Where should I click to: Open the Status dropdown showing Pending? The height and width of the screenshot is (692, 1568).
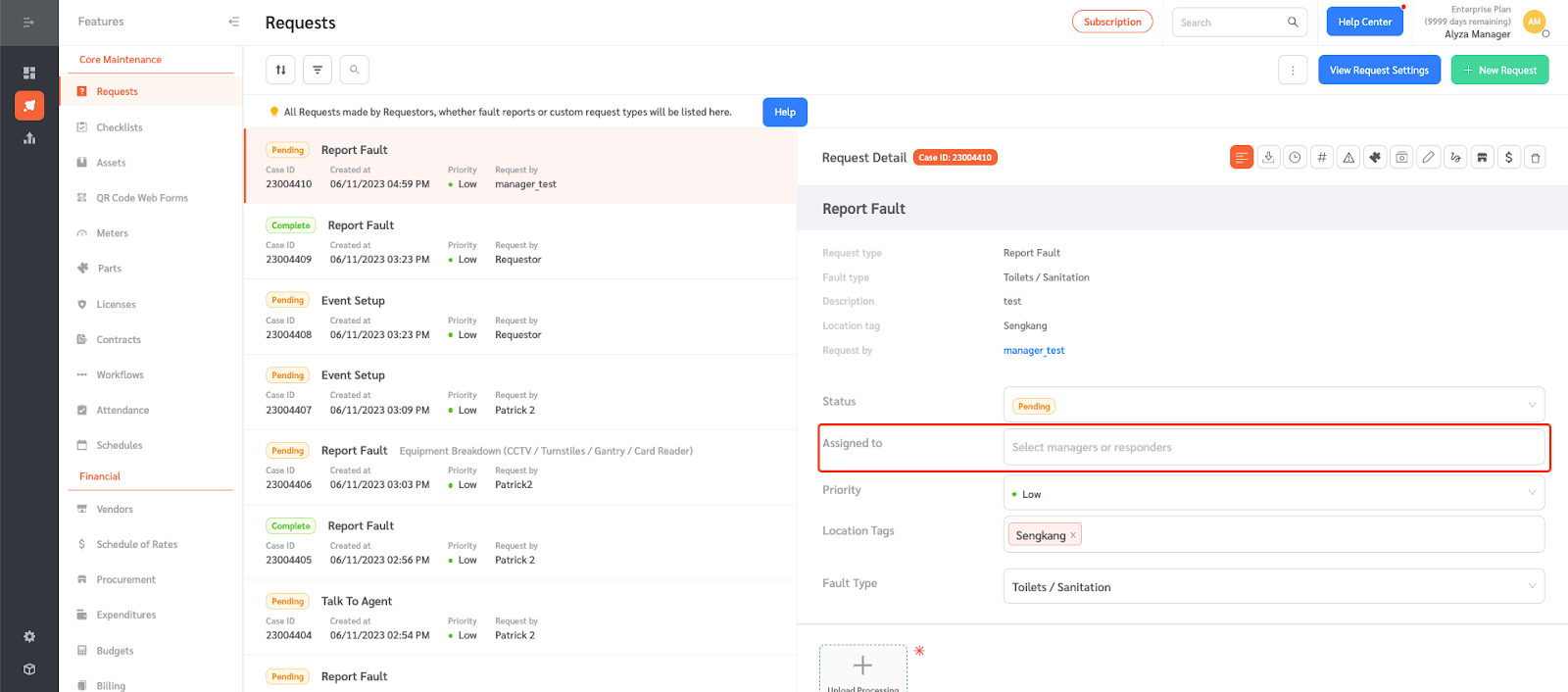point(1274,405)
